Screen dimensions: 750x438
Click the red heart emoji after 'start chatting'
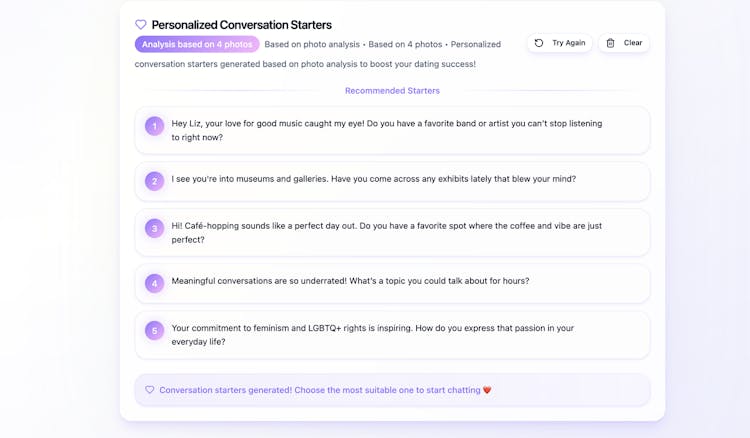pos(487,390)
